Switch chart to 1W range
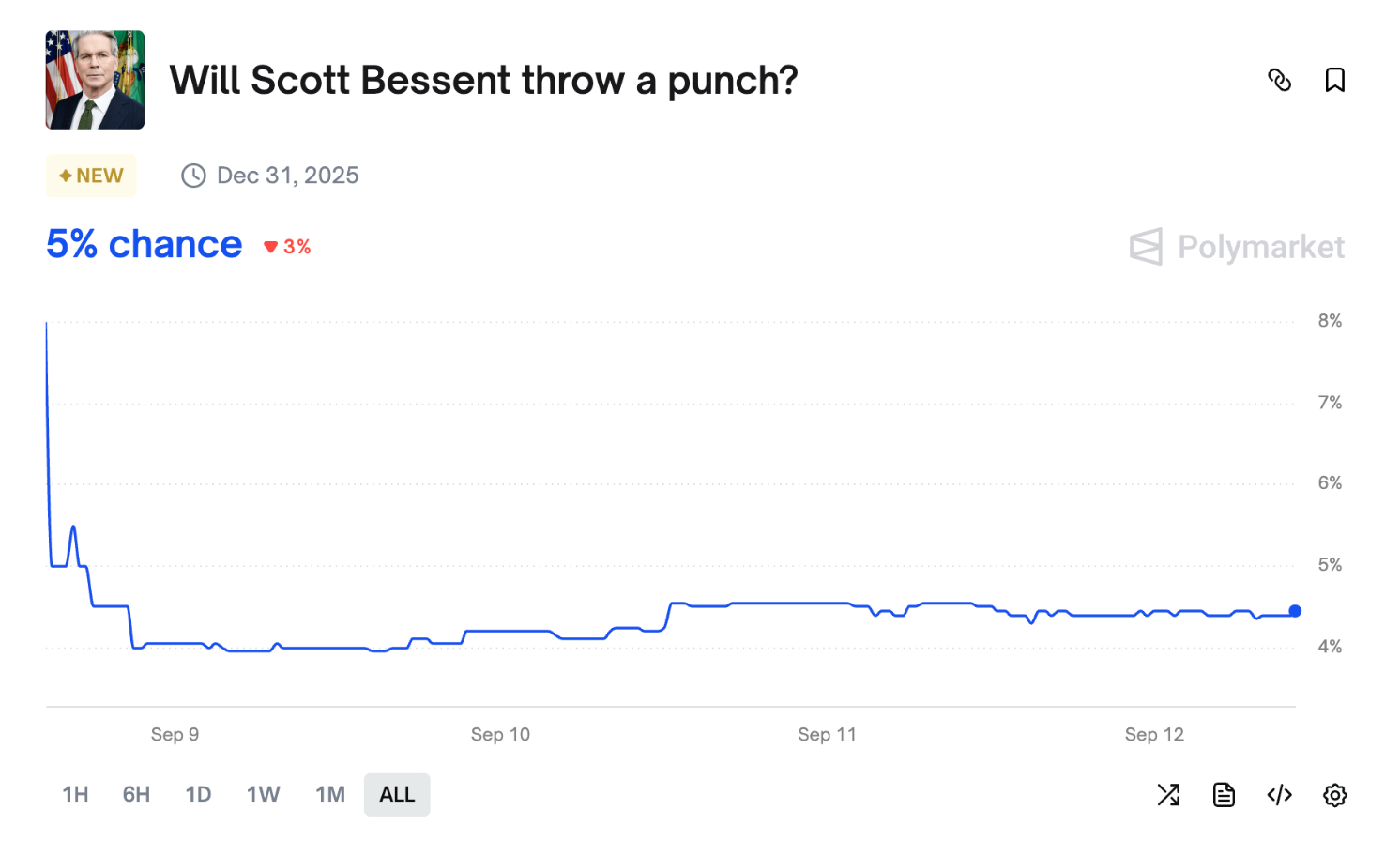 (263, 795)
